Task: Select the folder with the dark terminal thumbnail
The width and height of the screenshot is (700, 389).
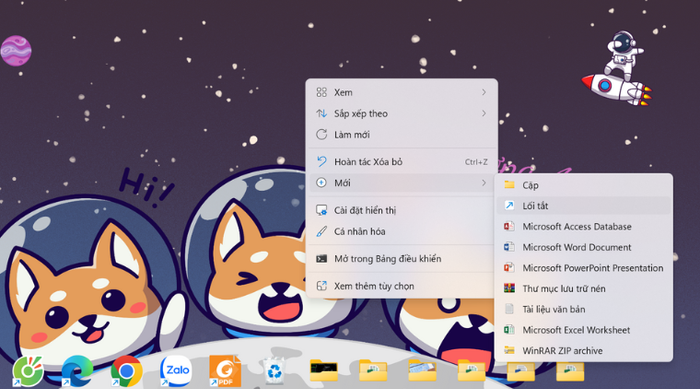Action: point(324,370)
